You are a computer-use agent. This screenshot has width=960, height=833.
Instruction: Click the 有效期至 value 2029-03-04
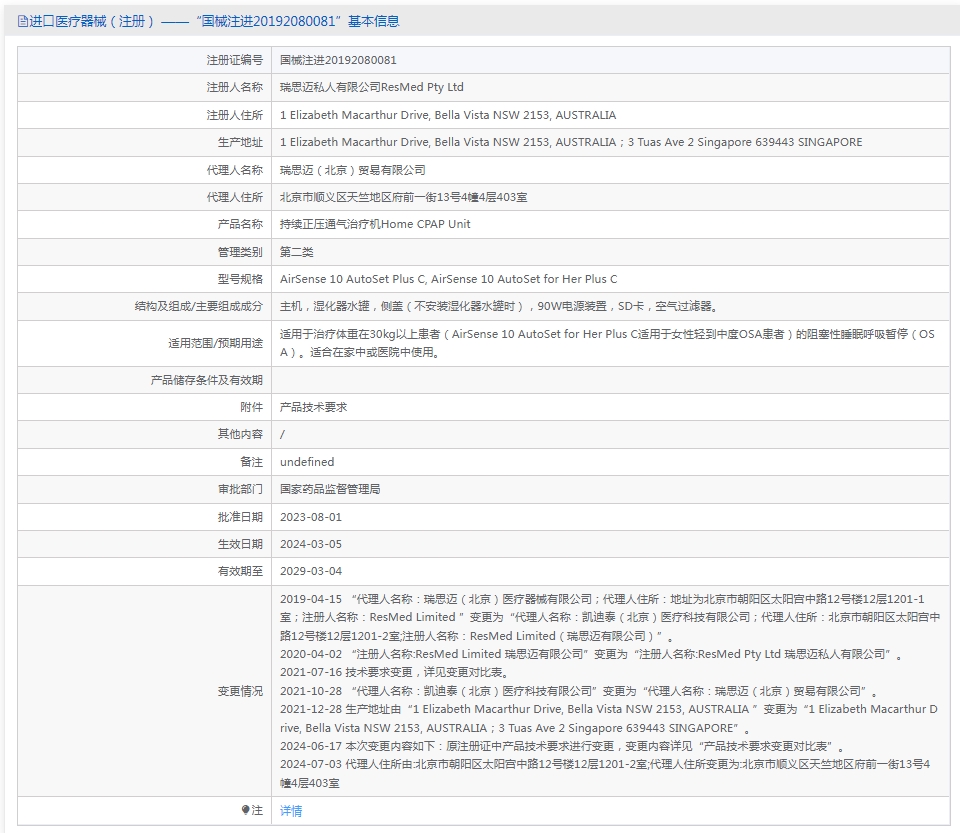[311, 571]
